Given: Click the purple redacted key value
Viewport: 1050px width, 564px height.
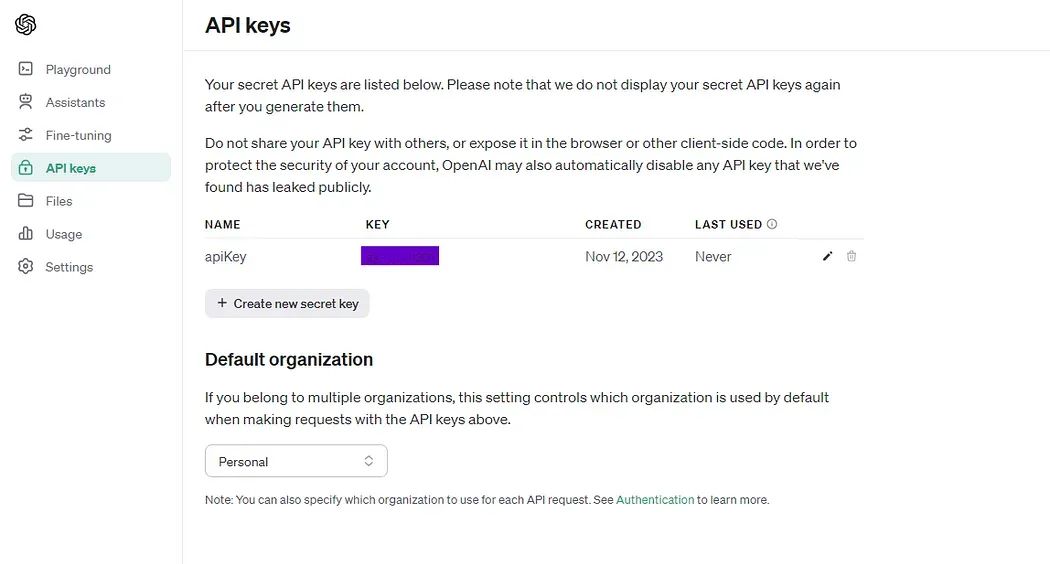Looking at the screenshot, I should (400, 256).
